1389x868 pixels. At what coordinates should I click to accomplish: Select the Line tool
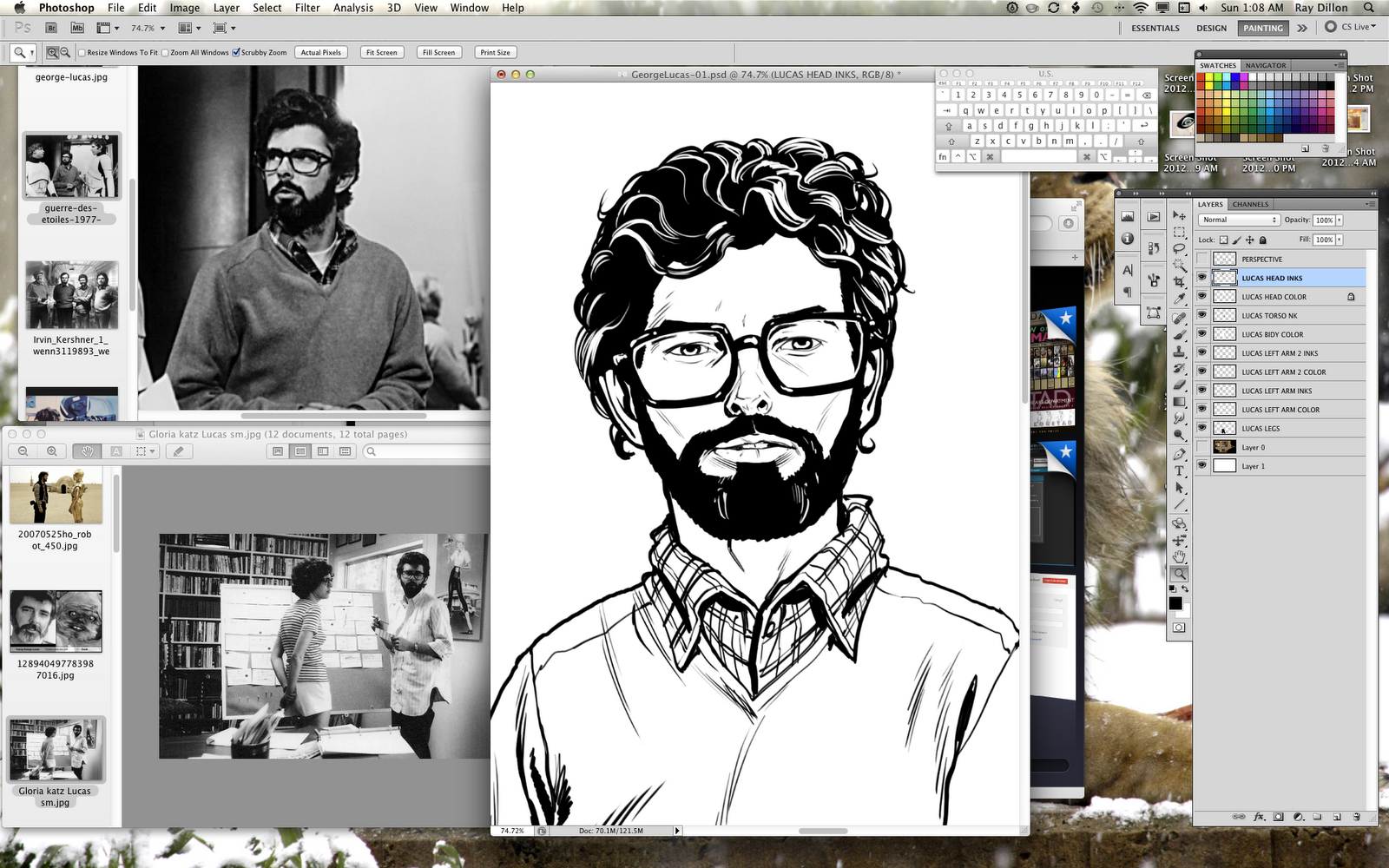(x=1179, y=505)
